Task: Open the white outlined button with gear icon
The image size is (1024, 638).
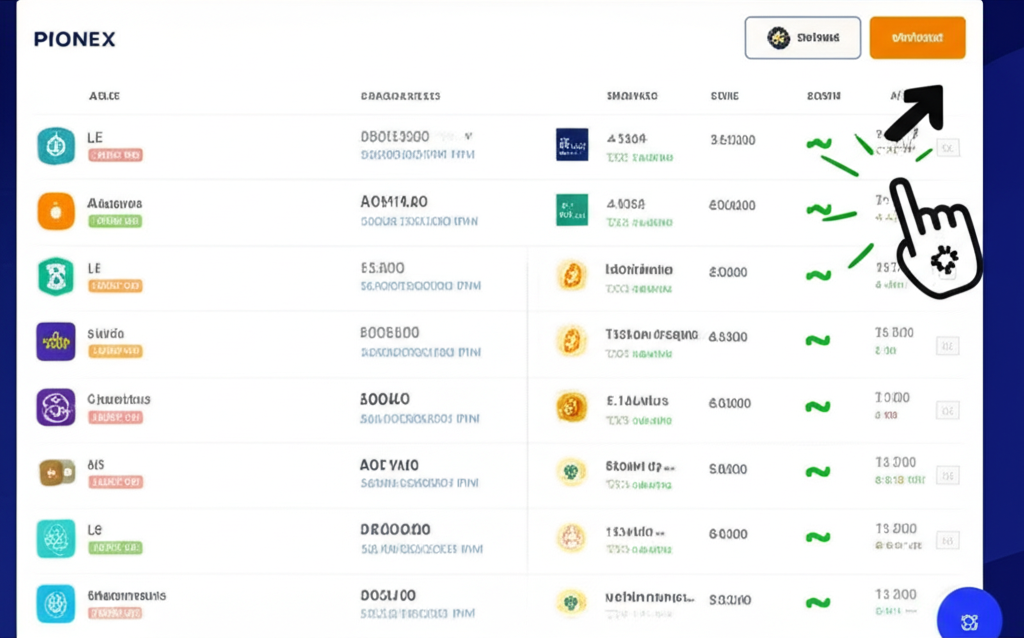Action: coord(802,38)
